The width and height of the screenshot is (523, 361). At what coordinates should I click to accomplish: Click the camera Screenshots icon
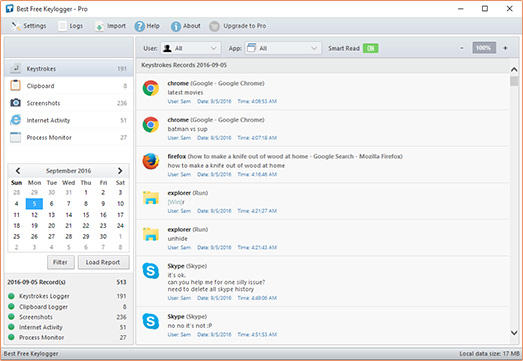click(15, 103)
